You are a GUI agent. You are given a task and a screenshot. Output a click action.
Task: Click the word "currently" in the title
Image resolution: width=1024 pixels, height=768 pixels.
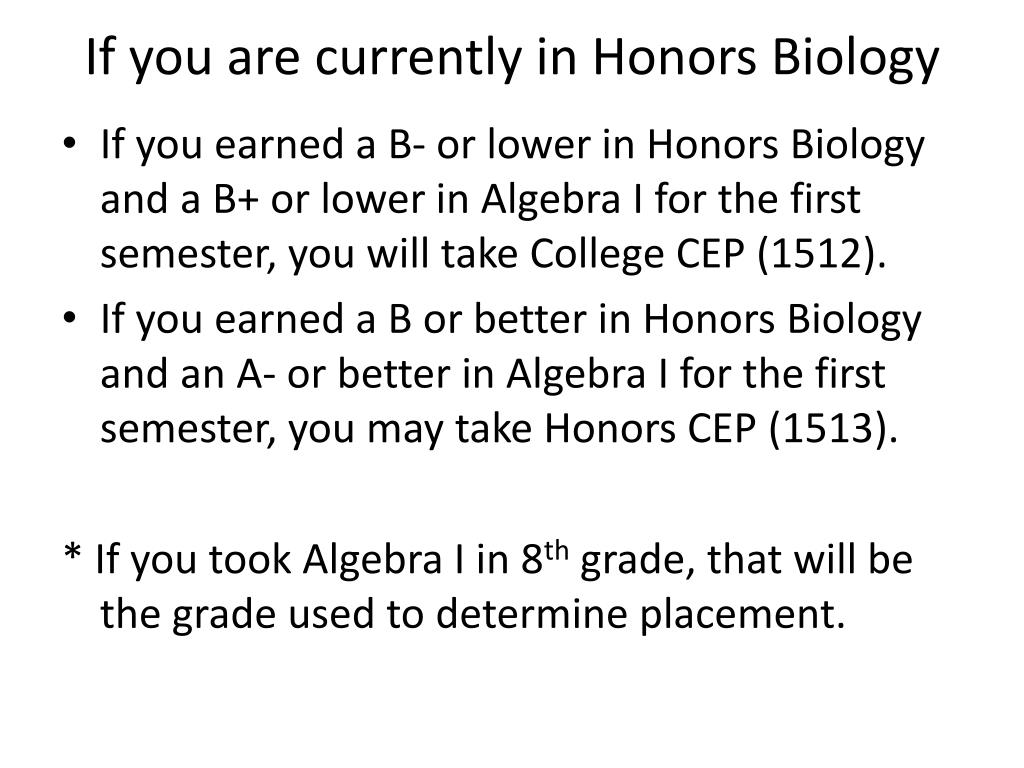tap(419, 59)
